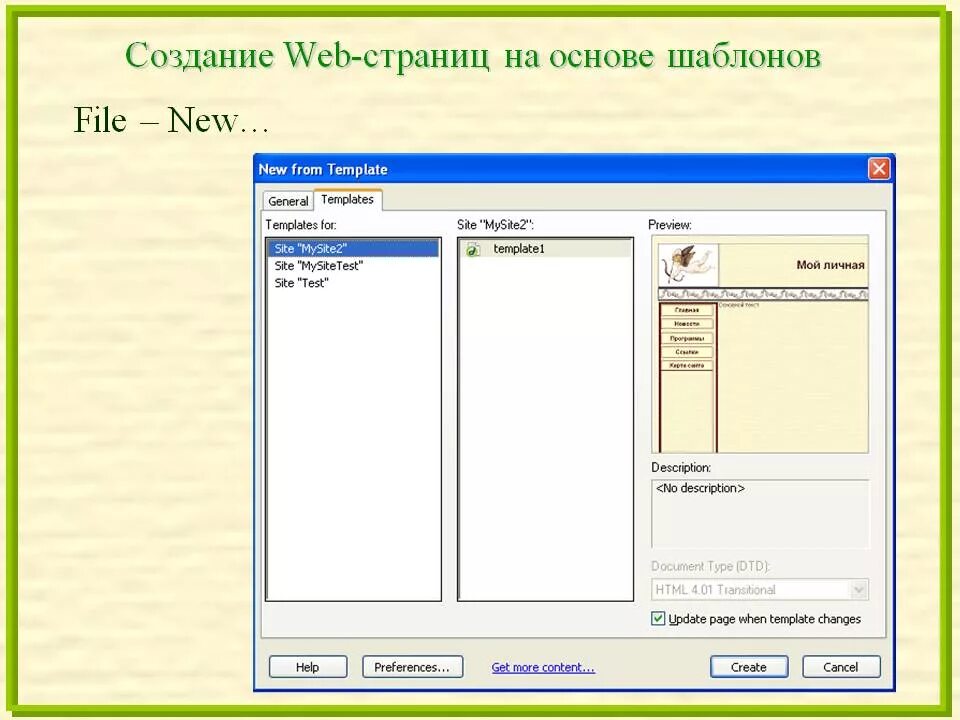960x720 pixels.
Task: Select Site "MySite2" in the Templates for list
Action: (x=354, y=249)
